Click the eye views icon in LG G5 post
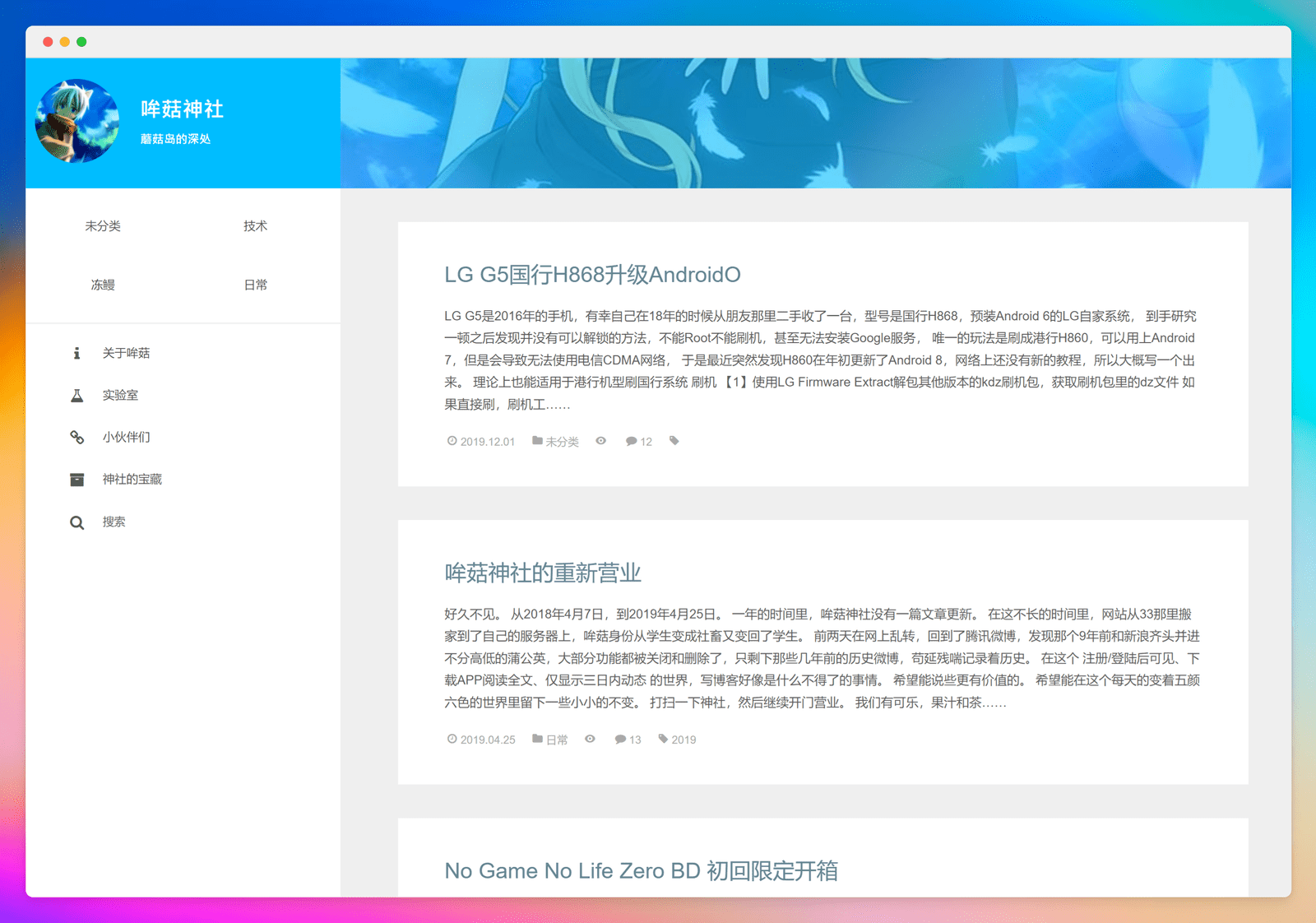1316x923 pixels. (x=601, y=441)
